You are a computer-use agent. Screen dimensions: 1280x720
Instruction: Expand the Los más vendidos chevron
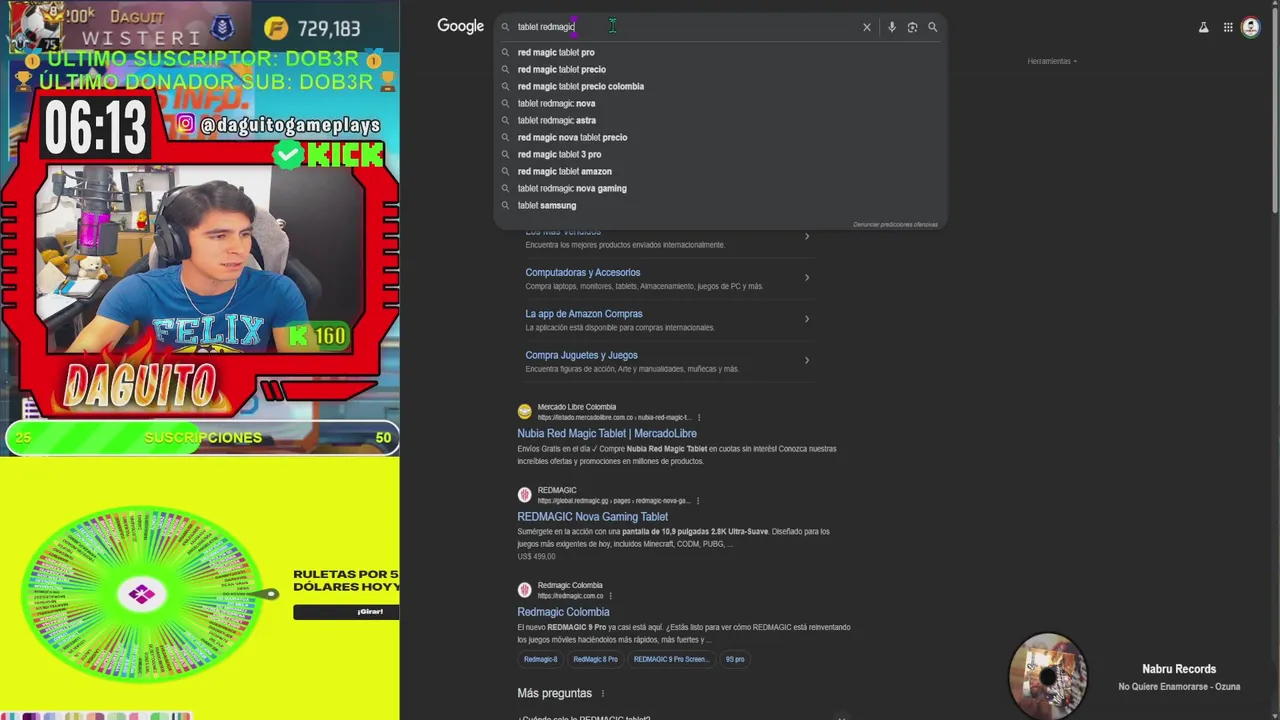click(807, 236)
